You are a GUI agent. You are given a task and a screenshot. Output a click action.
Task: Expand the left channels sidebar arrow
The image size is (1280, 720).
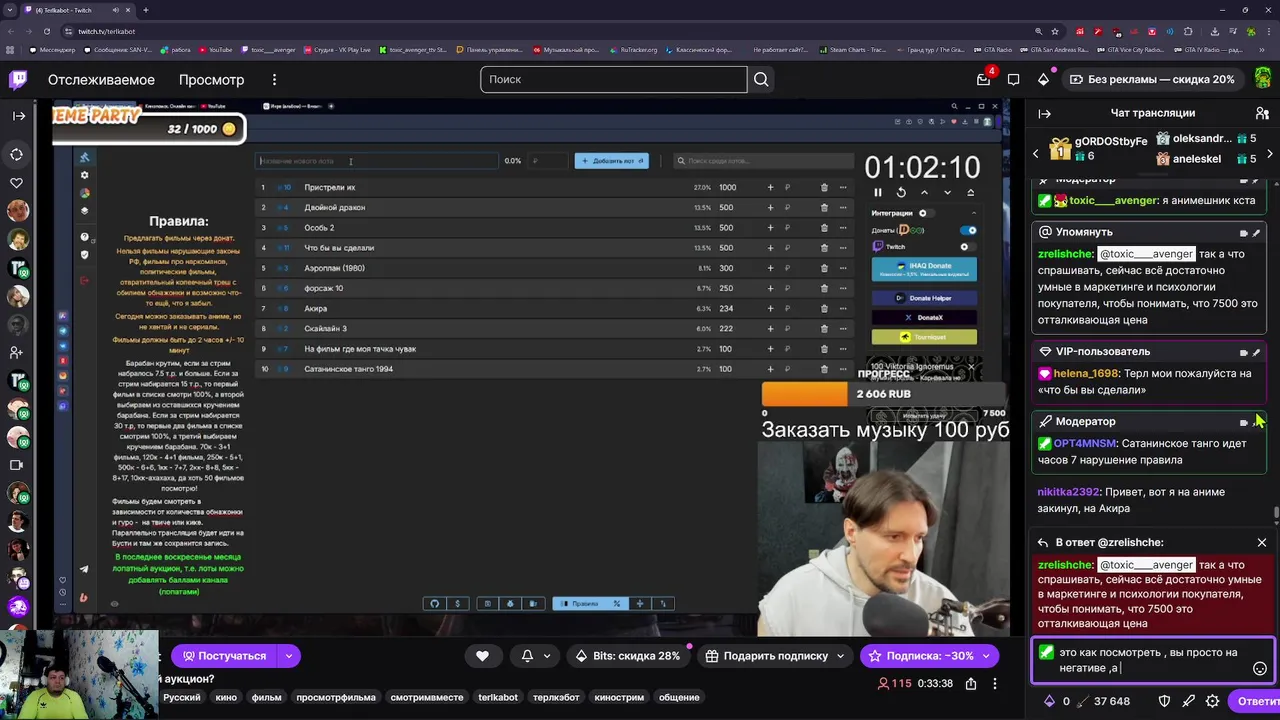click(x=19, y=116)
